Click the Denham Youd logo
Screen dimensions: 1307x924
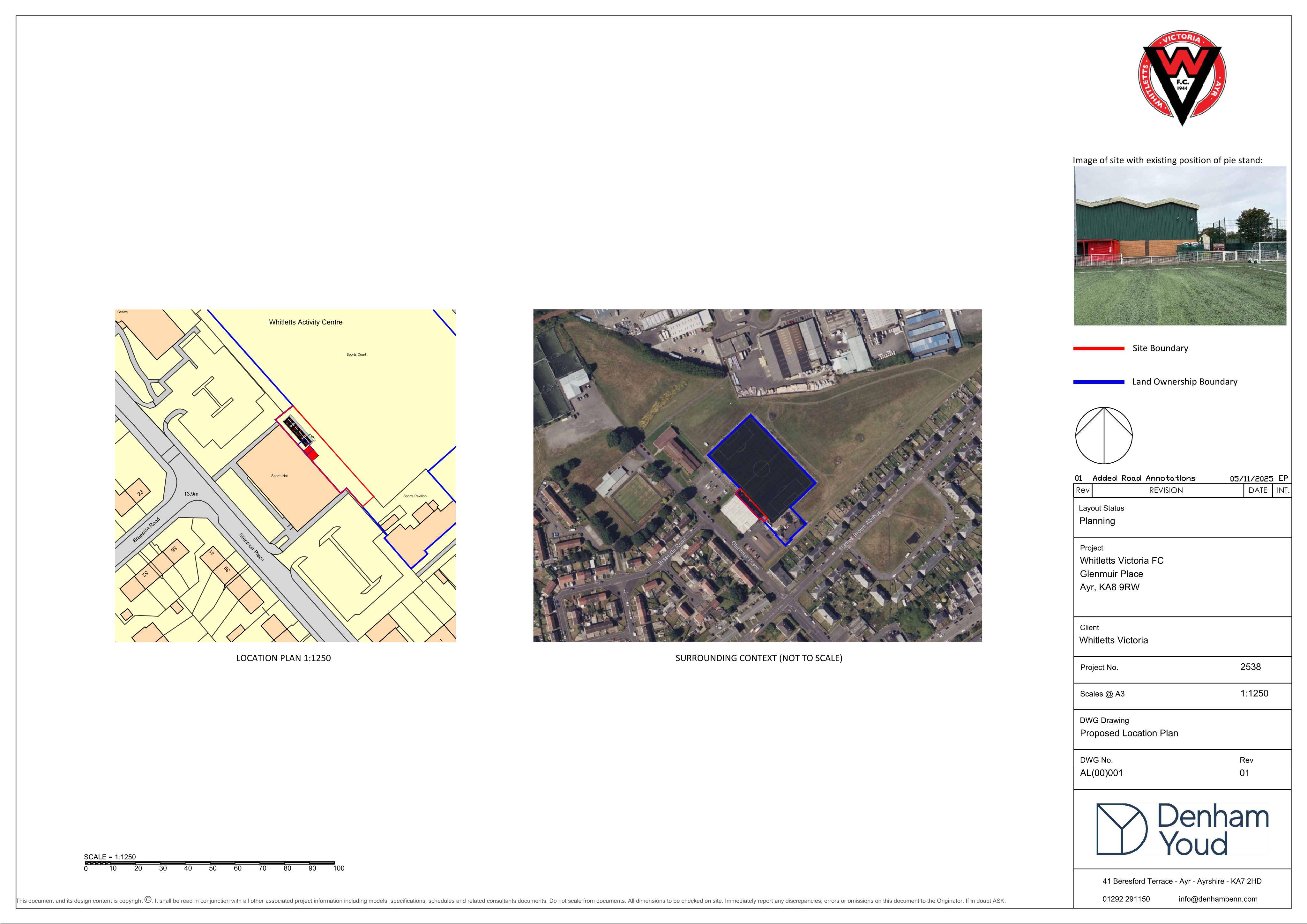coord(1182,829)
